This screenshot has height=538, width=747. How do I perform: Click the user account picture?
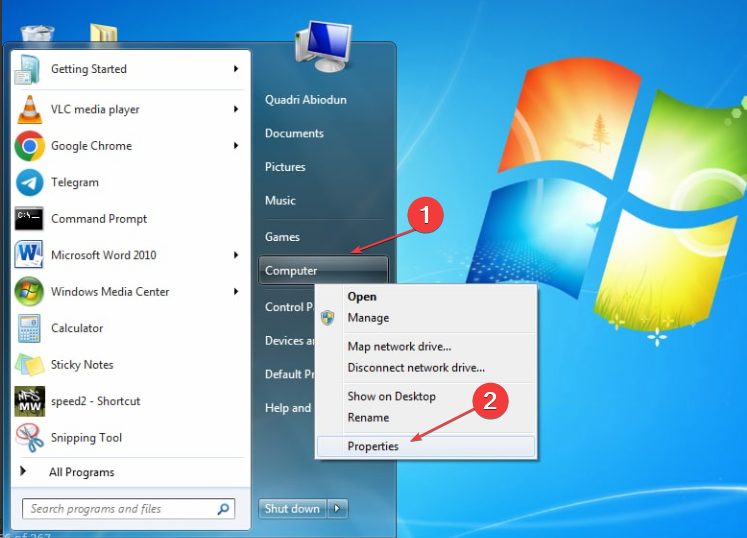(x=324, y=46)
